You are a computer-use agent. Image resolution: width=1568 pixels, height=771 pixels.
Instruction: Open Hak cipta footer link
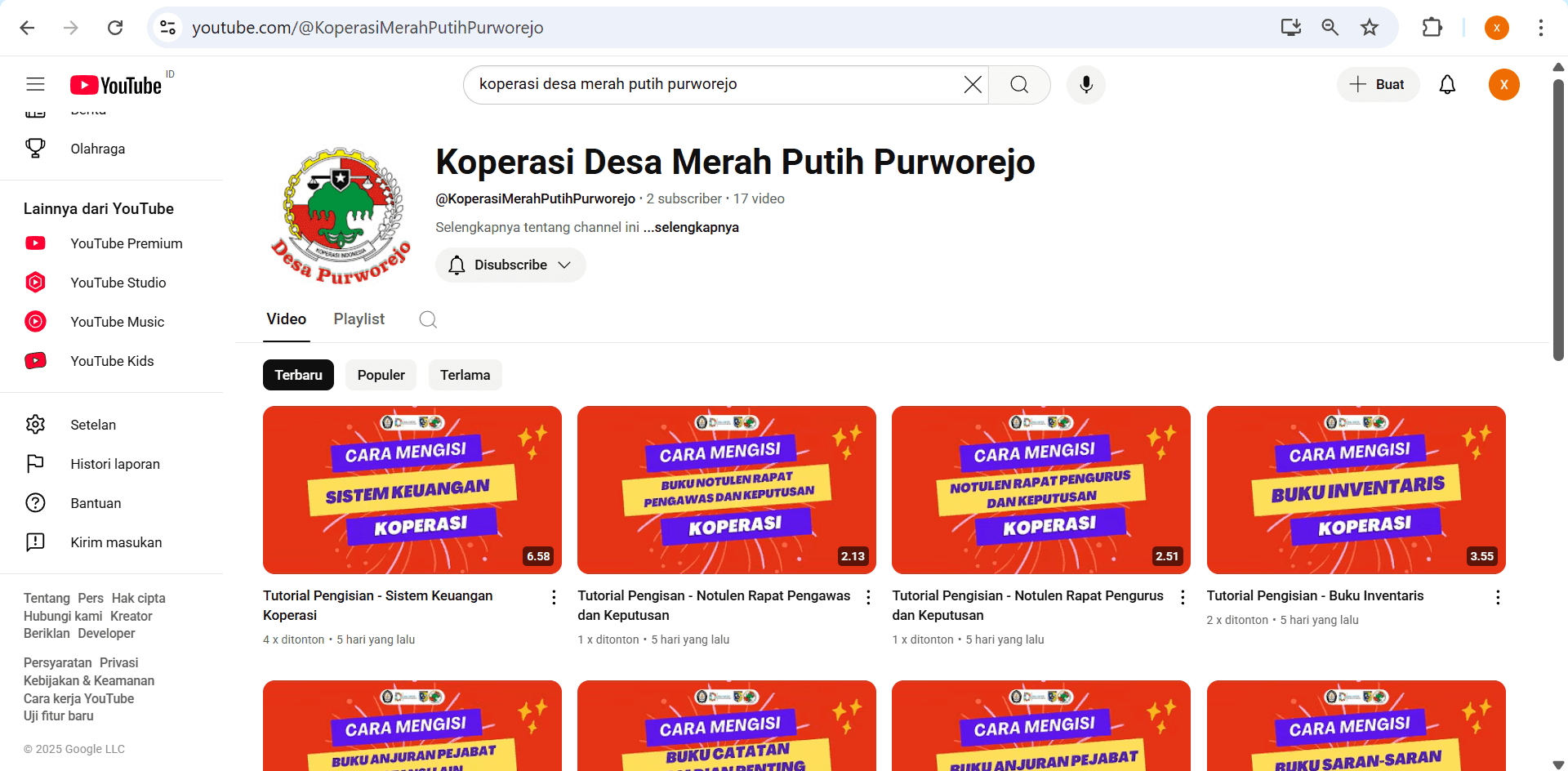coord(138,598)
